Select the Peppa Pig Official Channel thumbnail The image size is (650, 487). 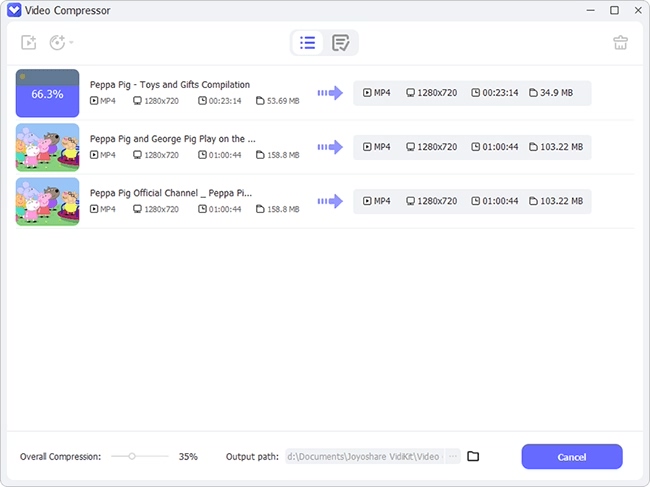(47, 201)
